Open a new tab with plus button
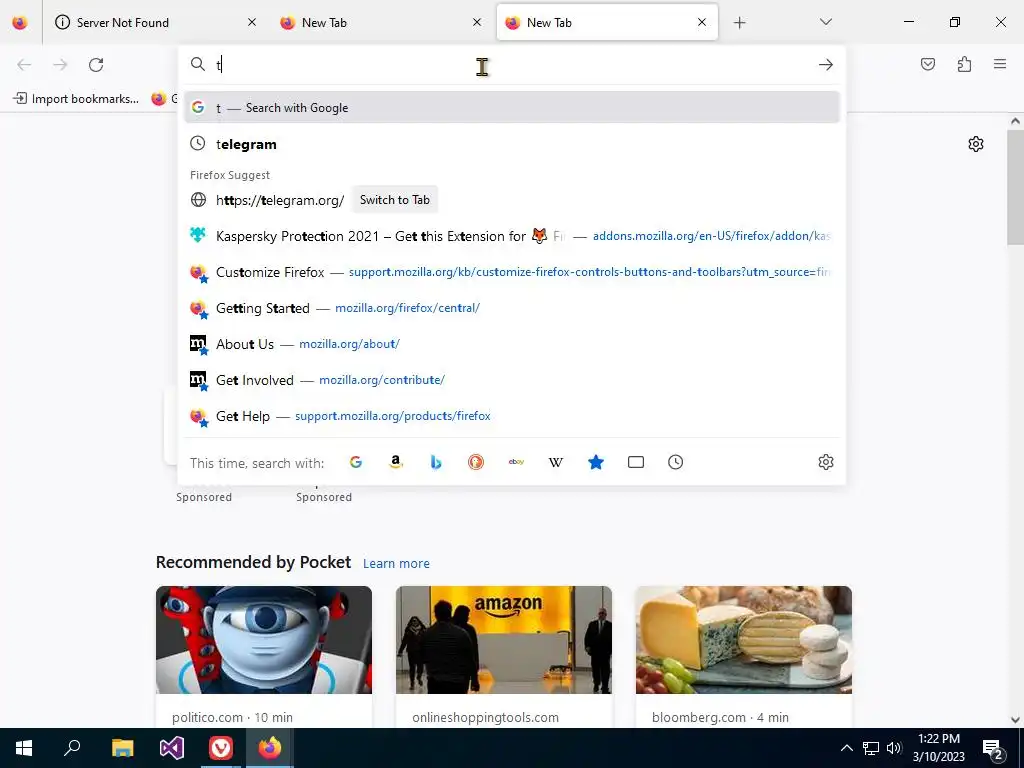 (x=739, y=23)
